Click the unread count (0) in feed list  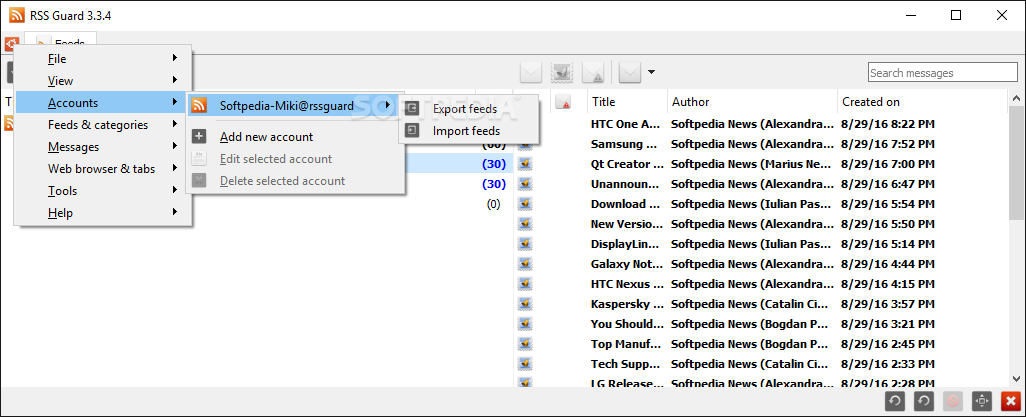tap(493, 204)
